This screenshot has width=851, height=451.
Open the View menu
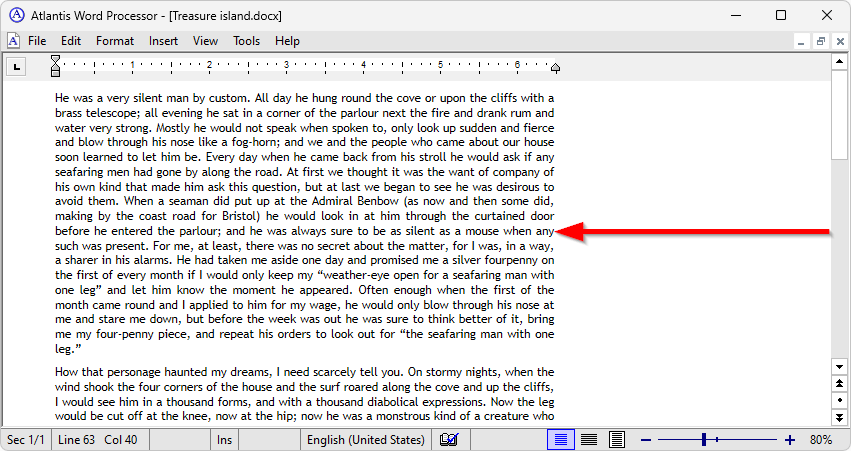[205, 41]
